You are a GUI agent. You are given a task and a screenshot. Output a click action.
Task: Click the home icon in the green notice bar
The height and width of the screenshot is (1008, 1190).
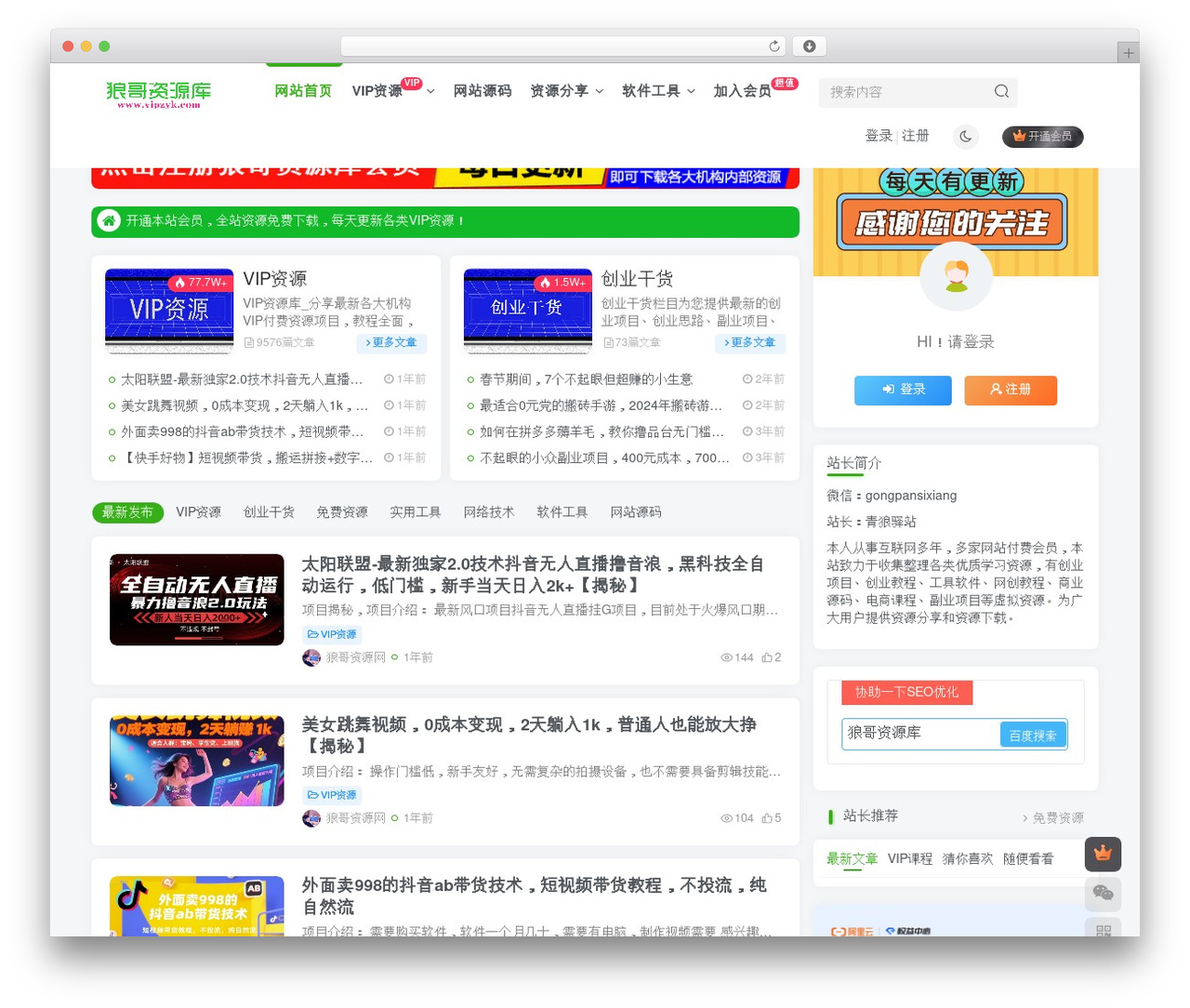coord(109,221)
